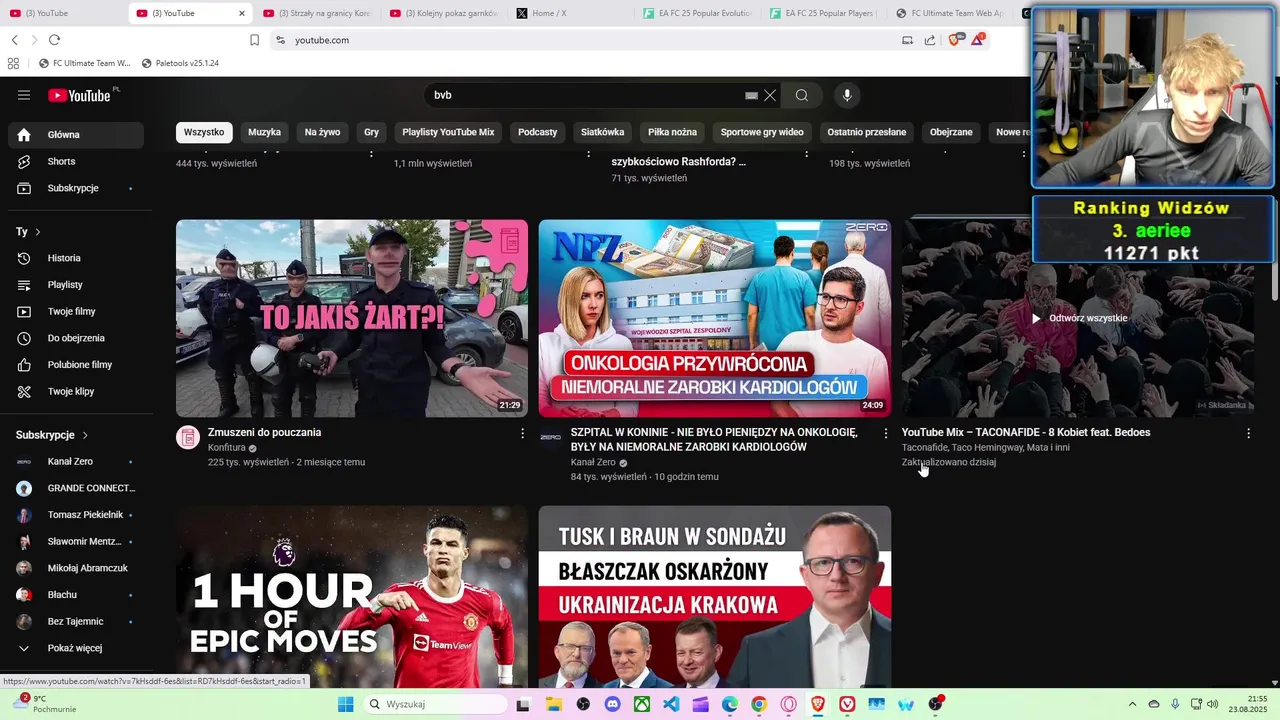This screenshot has height=720, width=1280.
Task: Select the Obejrzane filter chip
Action: click(x=951, y=132)
